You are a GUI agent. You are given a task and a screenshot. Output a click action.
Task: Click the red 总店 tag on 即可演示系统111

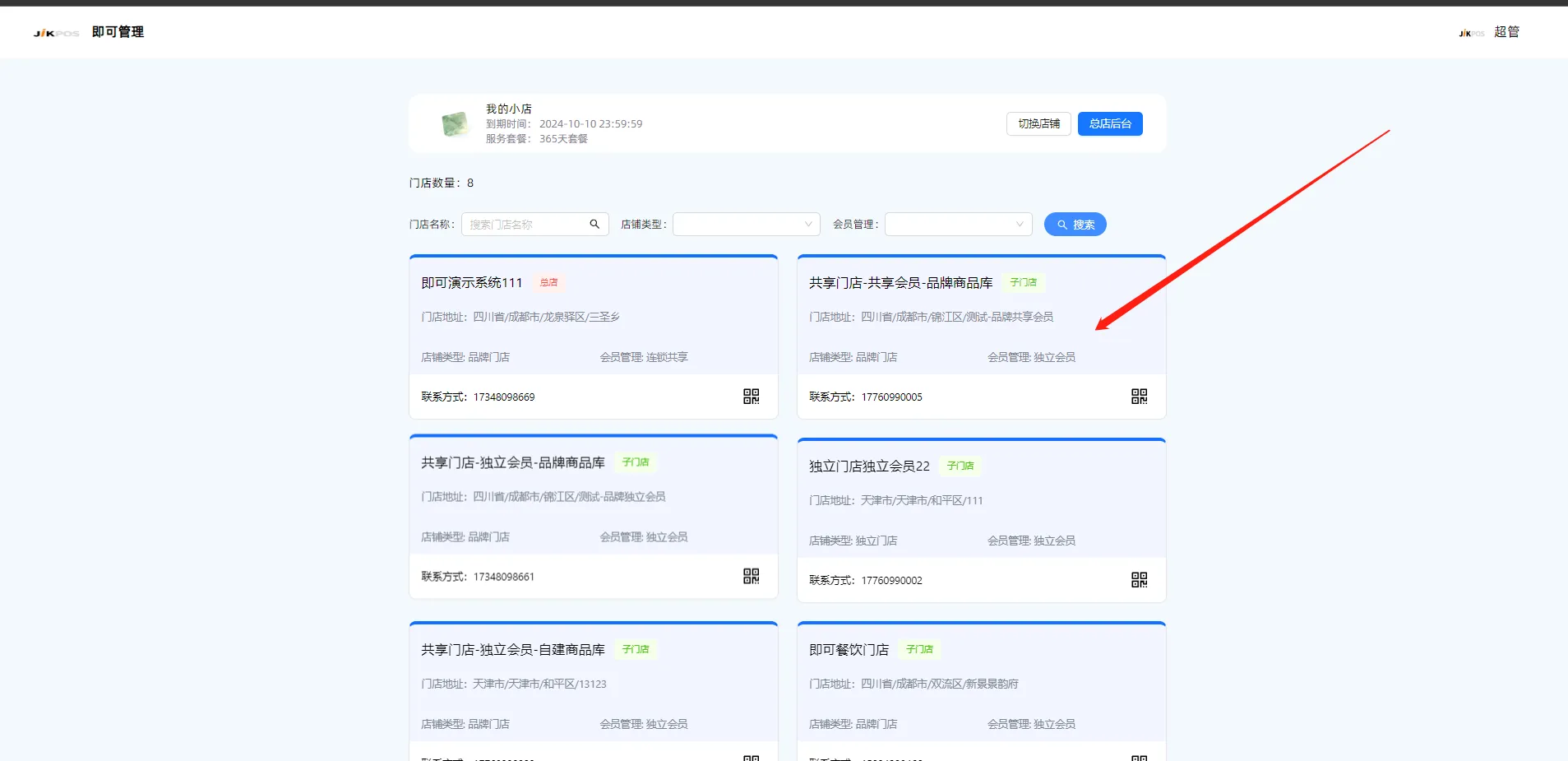tap(548, 282)
